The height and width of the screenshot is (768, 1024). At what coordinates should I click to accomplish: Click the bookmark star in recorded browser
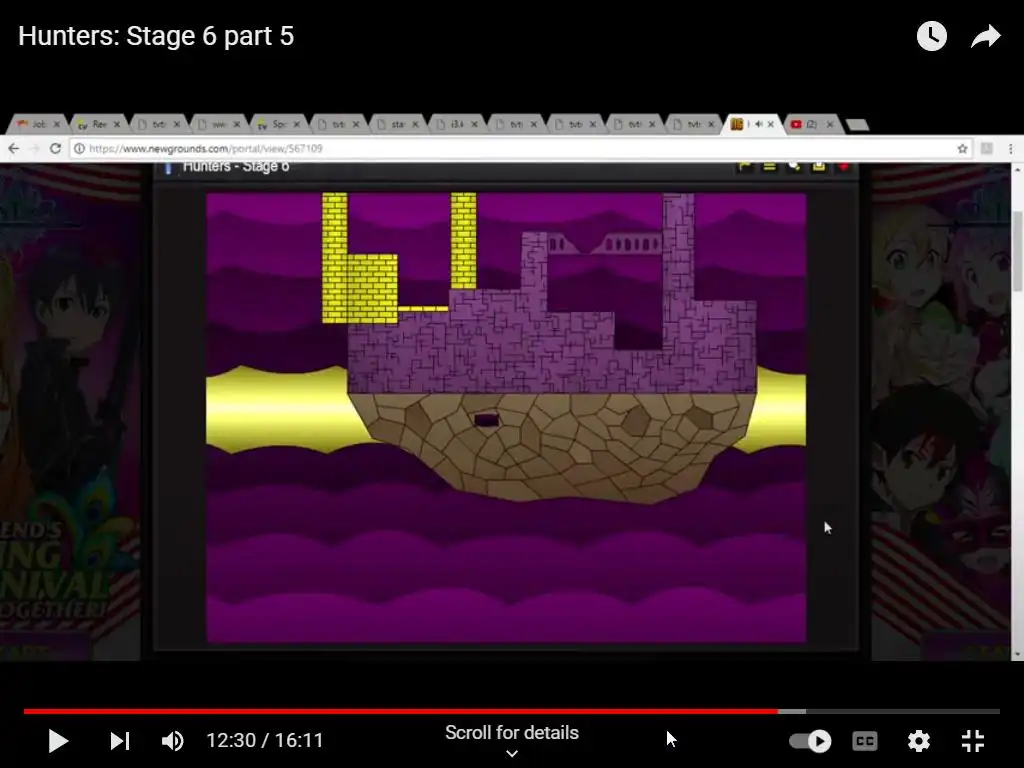pos(962,149)
